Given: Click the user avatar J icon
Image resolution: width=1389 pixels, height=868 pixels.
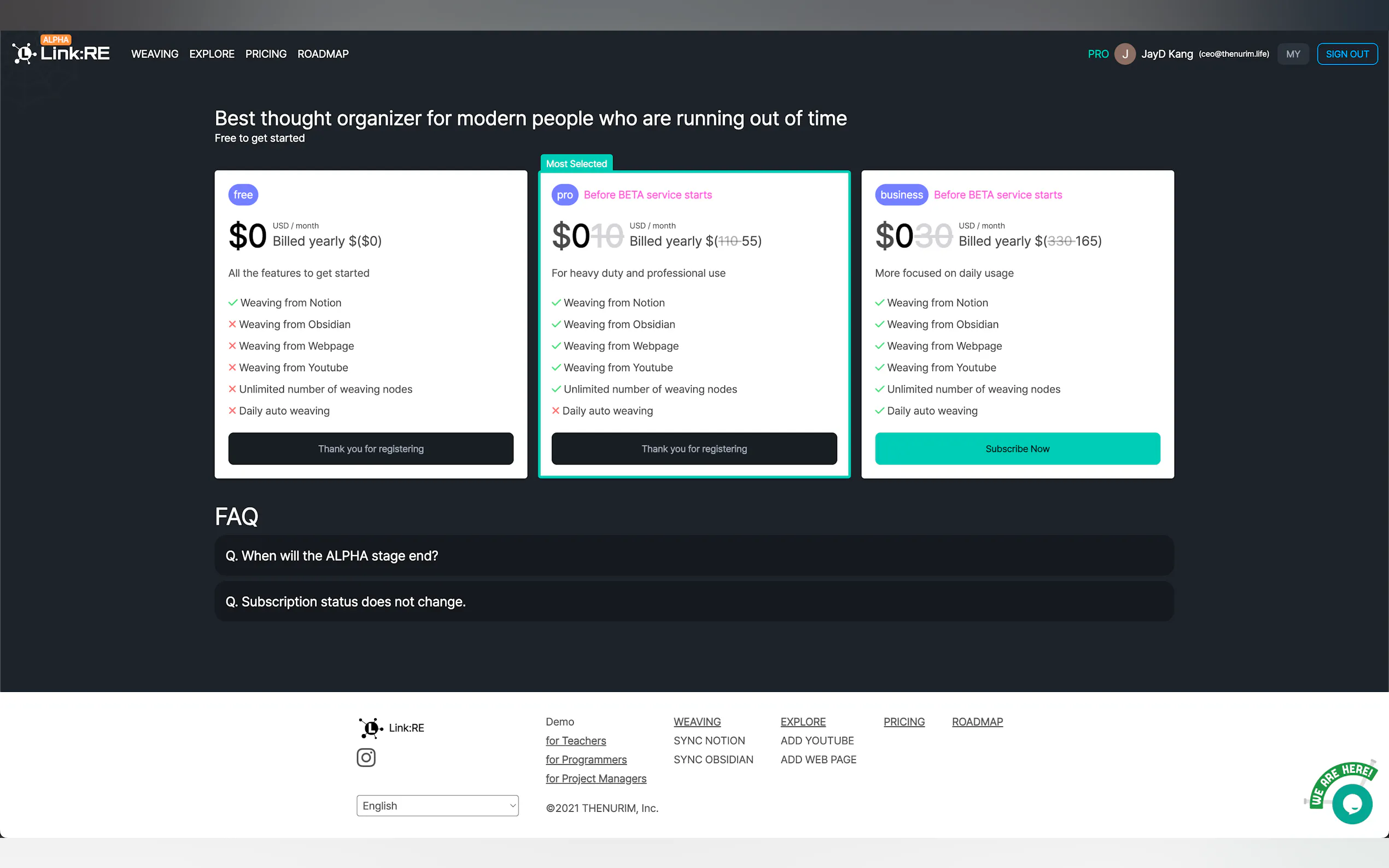Looking at the screenshot, I should pyautogui.click(x=1124, y=54).
